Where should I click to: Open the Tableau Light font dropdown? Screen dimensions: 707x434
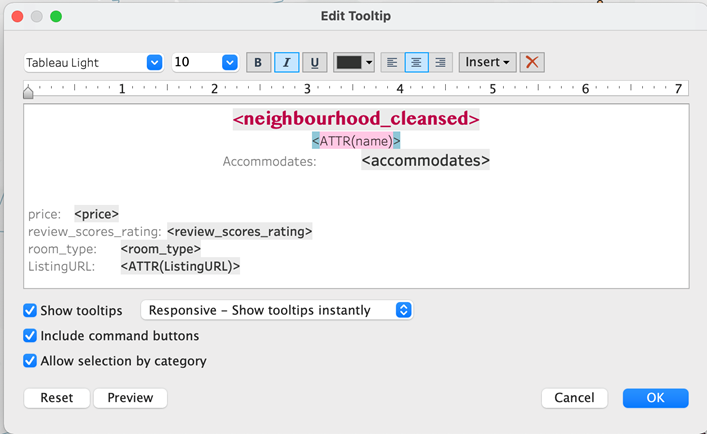[x=154, y=62]
